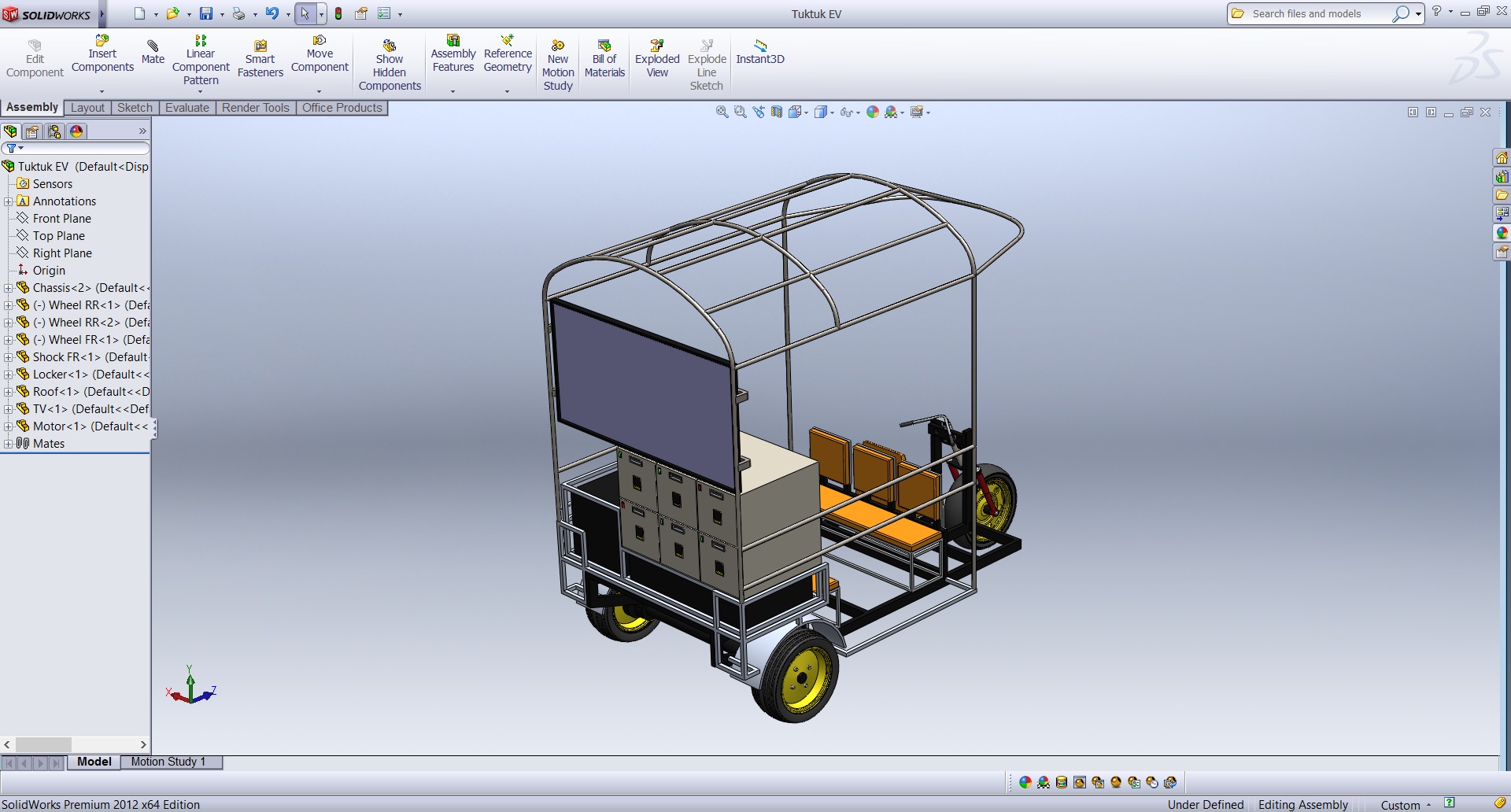Toggle the Section View icon
This screenshot has width=1511, height=812.
777,113
